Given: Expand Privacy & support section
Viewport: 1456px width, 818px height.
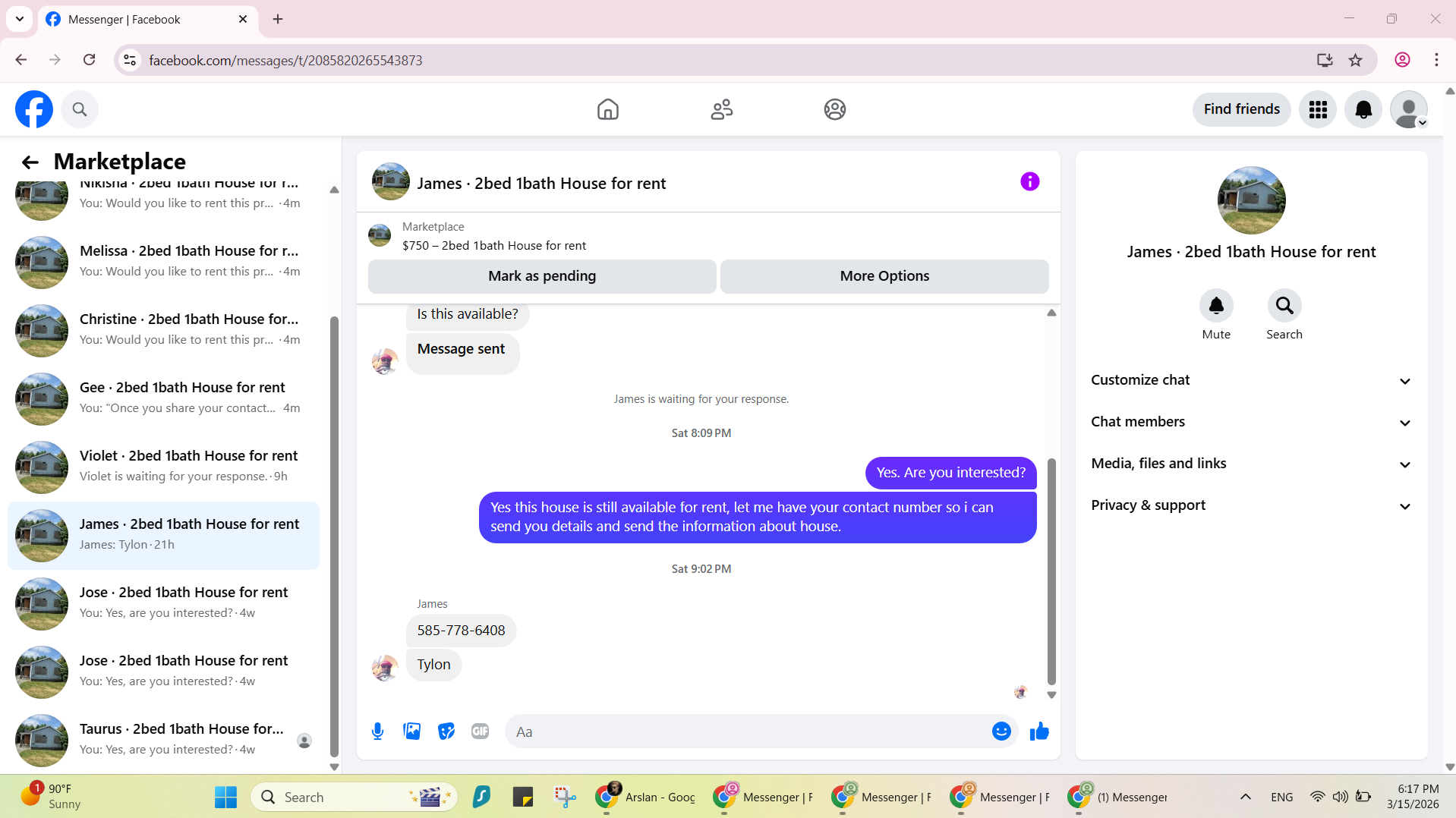Looking at the screenshot, I should click(1251, 505).
